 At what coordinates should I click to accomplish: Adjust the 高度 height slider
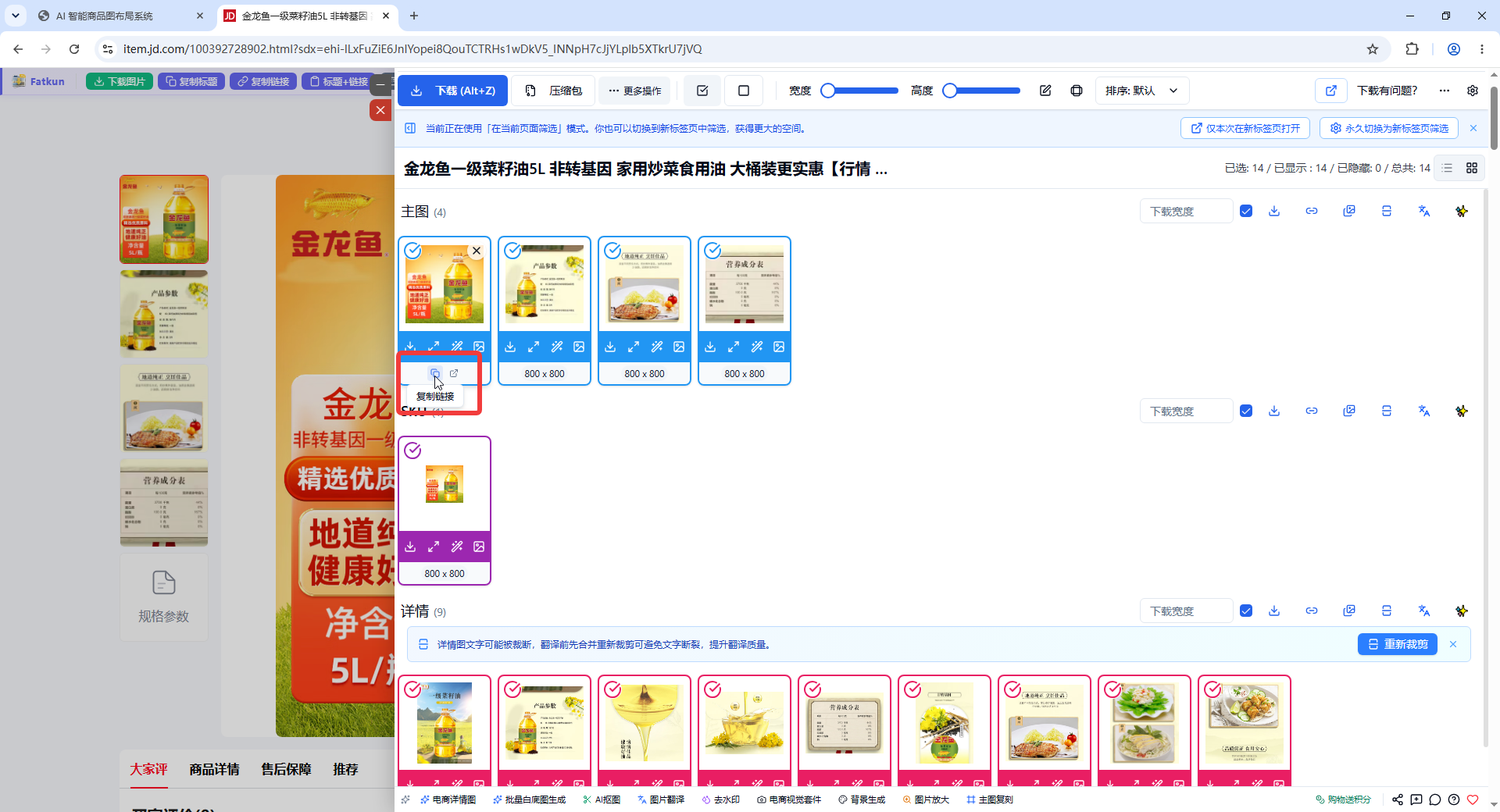[982, 91]
